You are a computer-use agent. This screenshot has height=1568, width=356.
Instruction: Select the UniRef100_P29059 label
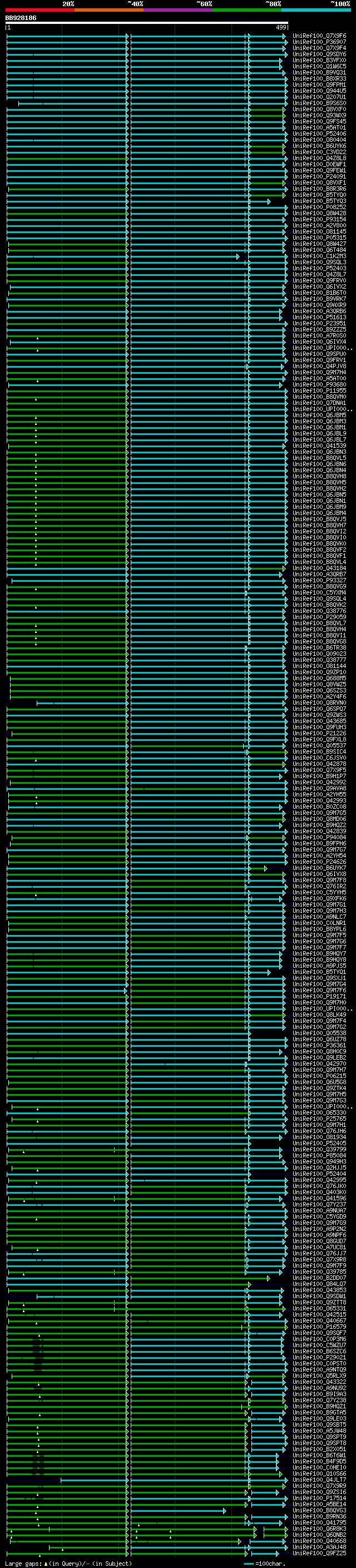pos(319,617)
